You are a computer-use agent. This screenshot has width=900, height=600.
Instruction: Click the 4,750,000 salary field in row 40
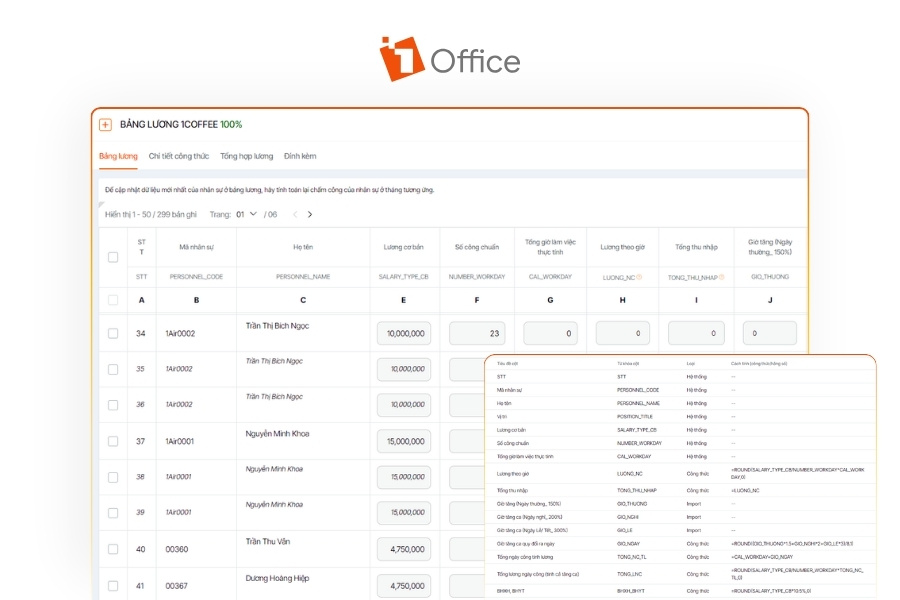pos(404,549)
